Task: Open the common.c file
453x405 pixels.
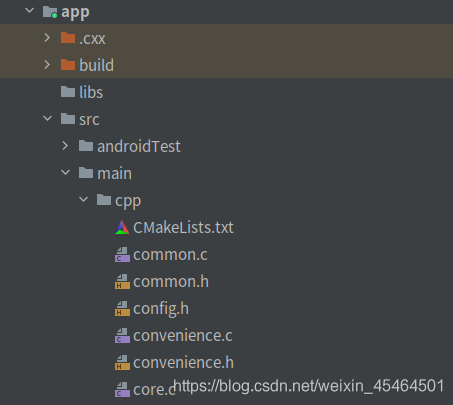Action: [x=170, y=255]
